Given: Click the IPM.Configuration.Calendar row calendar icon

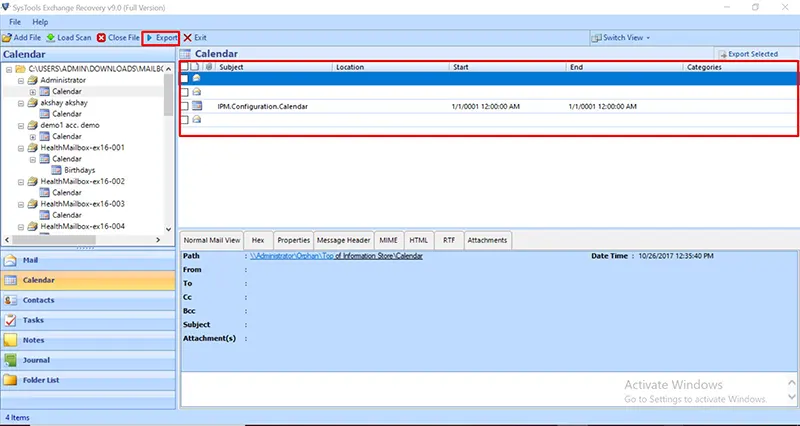Looking at the screenshot, I should (196, 106).
